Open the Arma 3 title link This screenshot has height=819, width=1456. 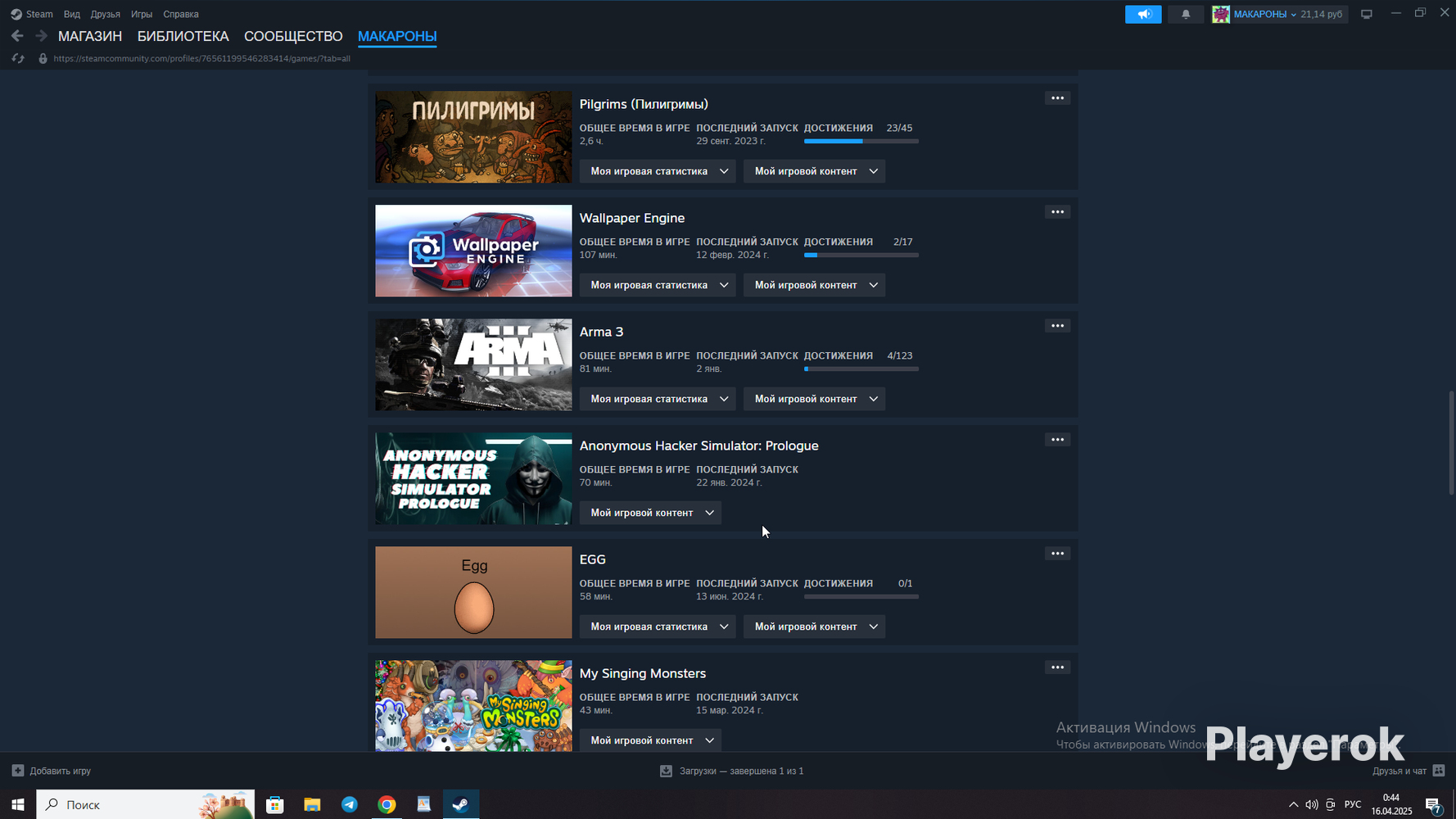coord(601,332)
